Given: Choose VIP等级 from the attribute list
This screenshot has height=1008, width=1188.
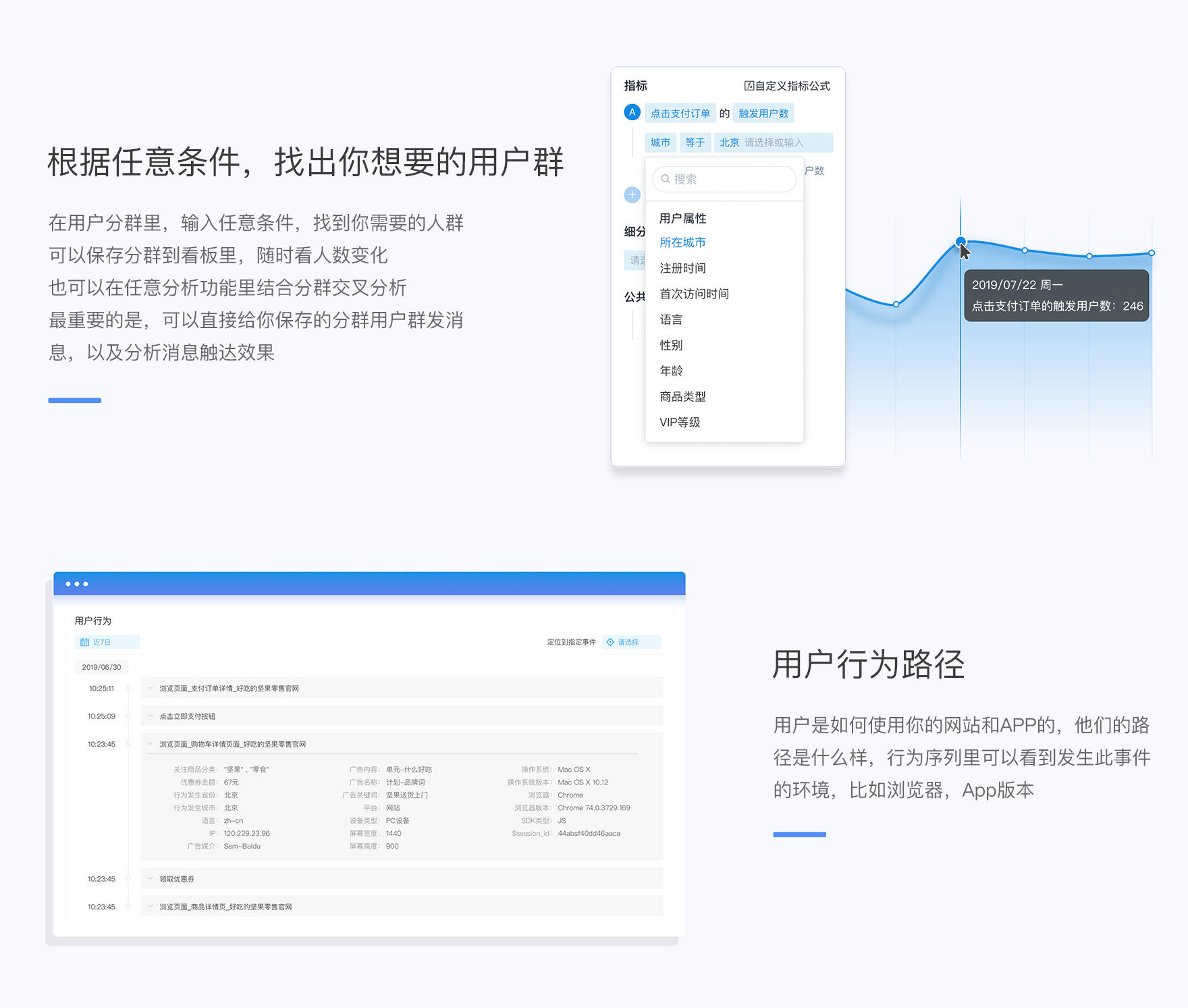Looking at the screenshot, I should (x=680, y=422).
